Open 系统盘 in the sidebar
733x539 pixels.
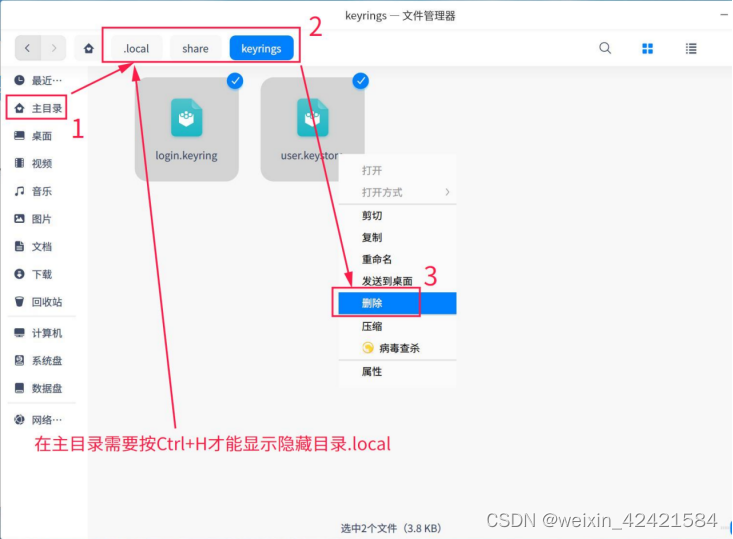pos(39,360)
